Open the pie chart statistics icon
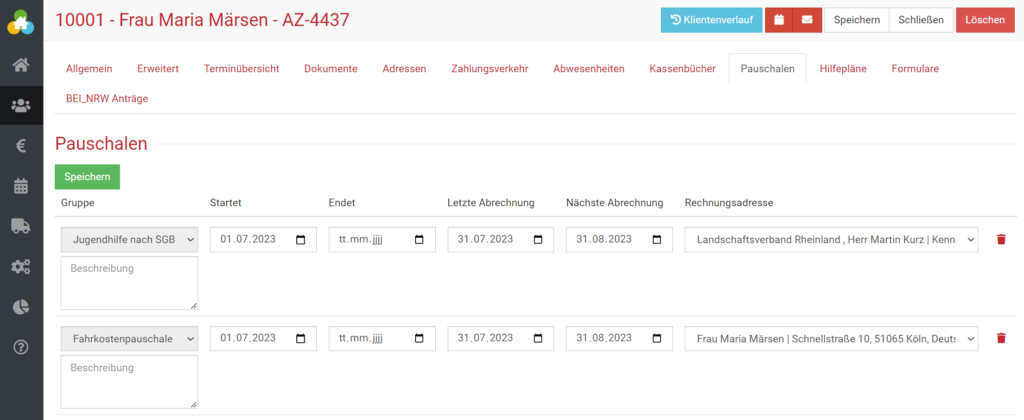 (21, 307)
